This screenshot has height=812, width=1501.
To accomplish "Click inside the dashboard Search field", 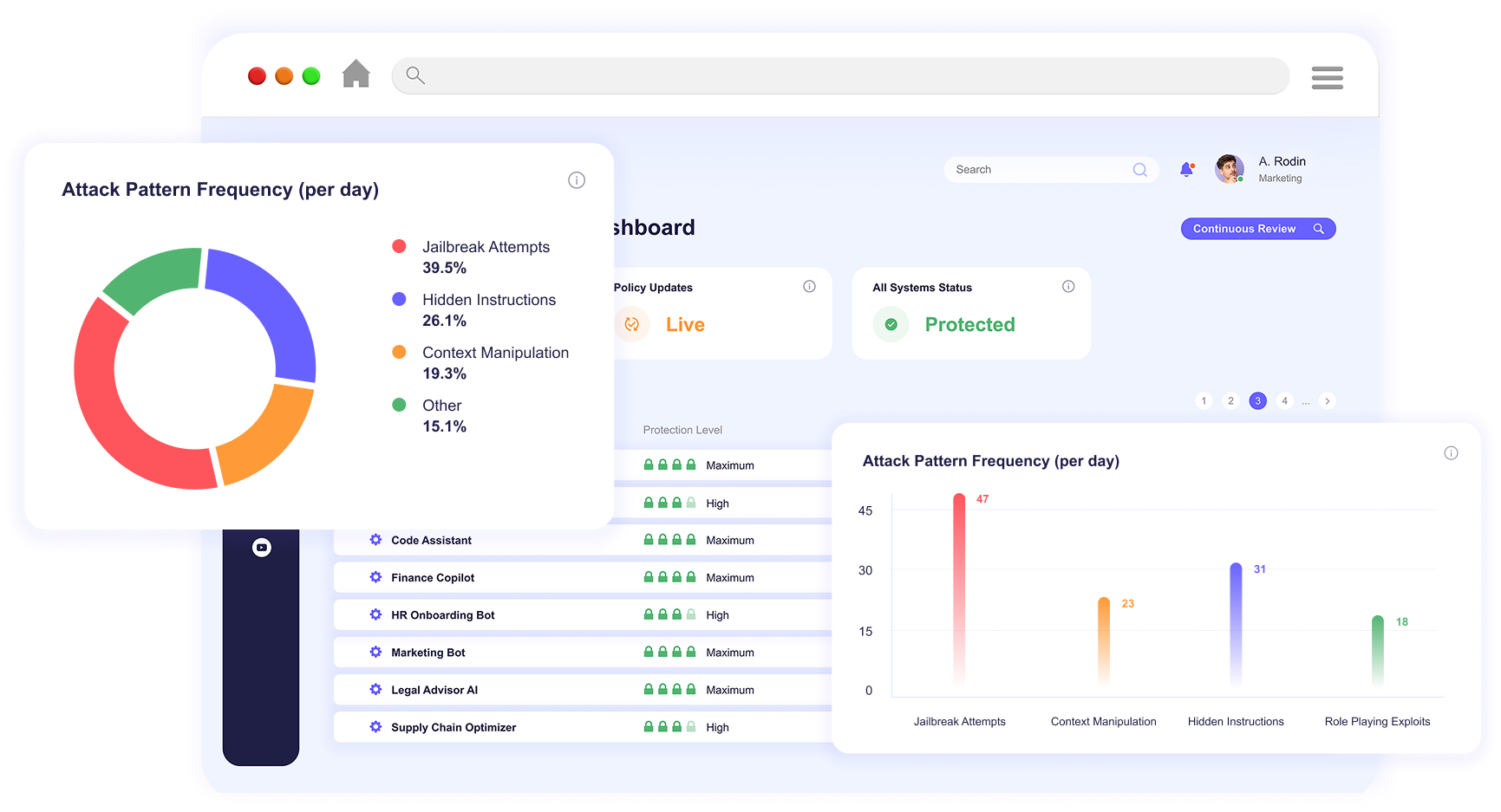I will (1041, 170).
